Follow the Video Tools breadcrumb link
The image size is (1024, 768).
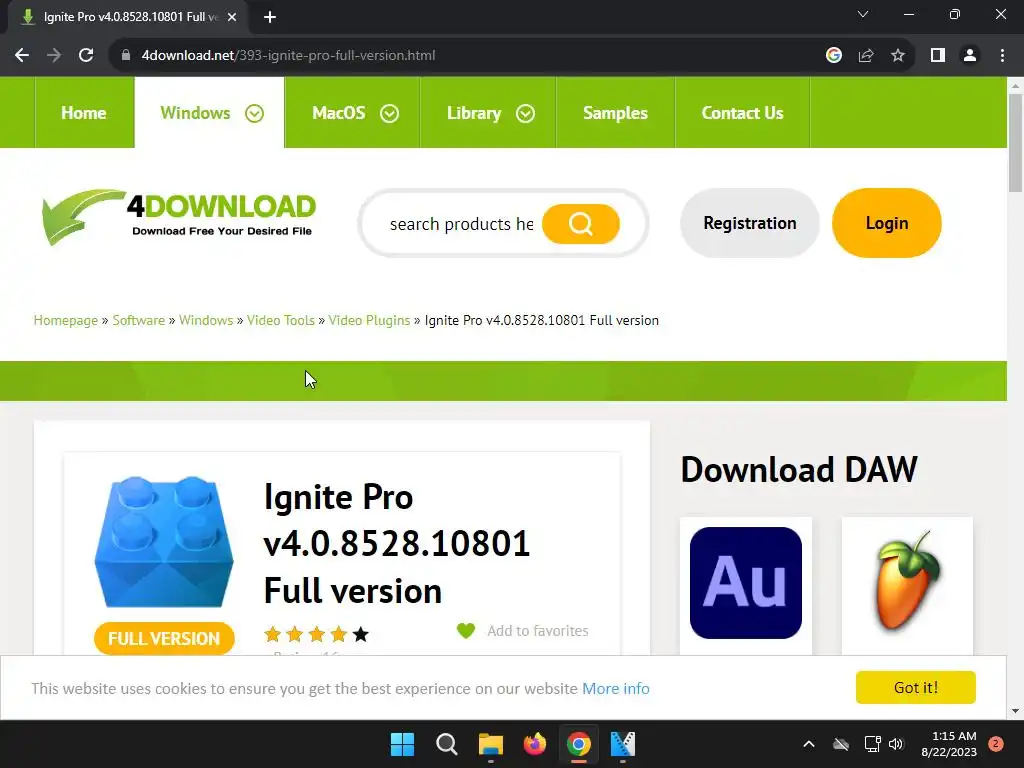click(281, 320)
